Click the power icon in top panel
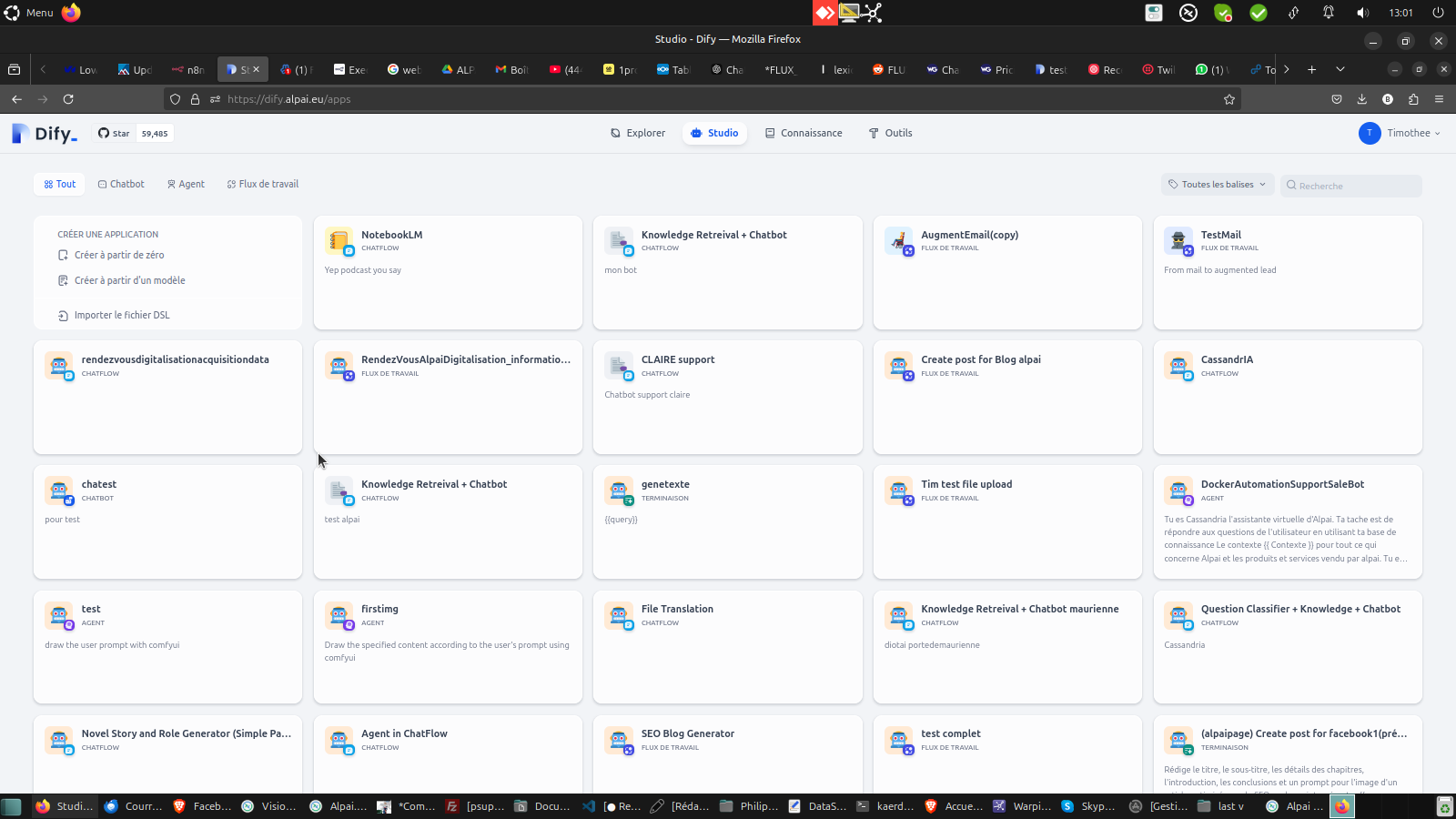 click(1438, 13)
